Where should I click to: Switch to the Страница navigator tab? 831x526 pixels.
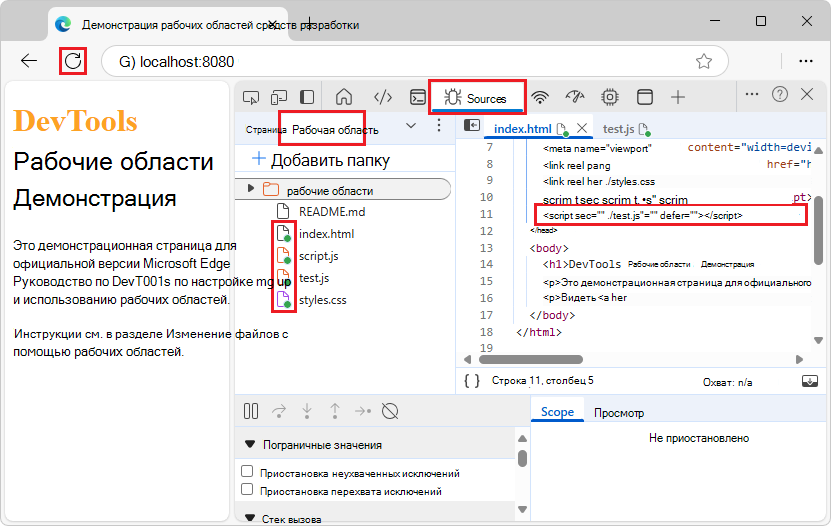point(266,129)
